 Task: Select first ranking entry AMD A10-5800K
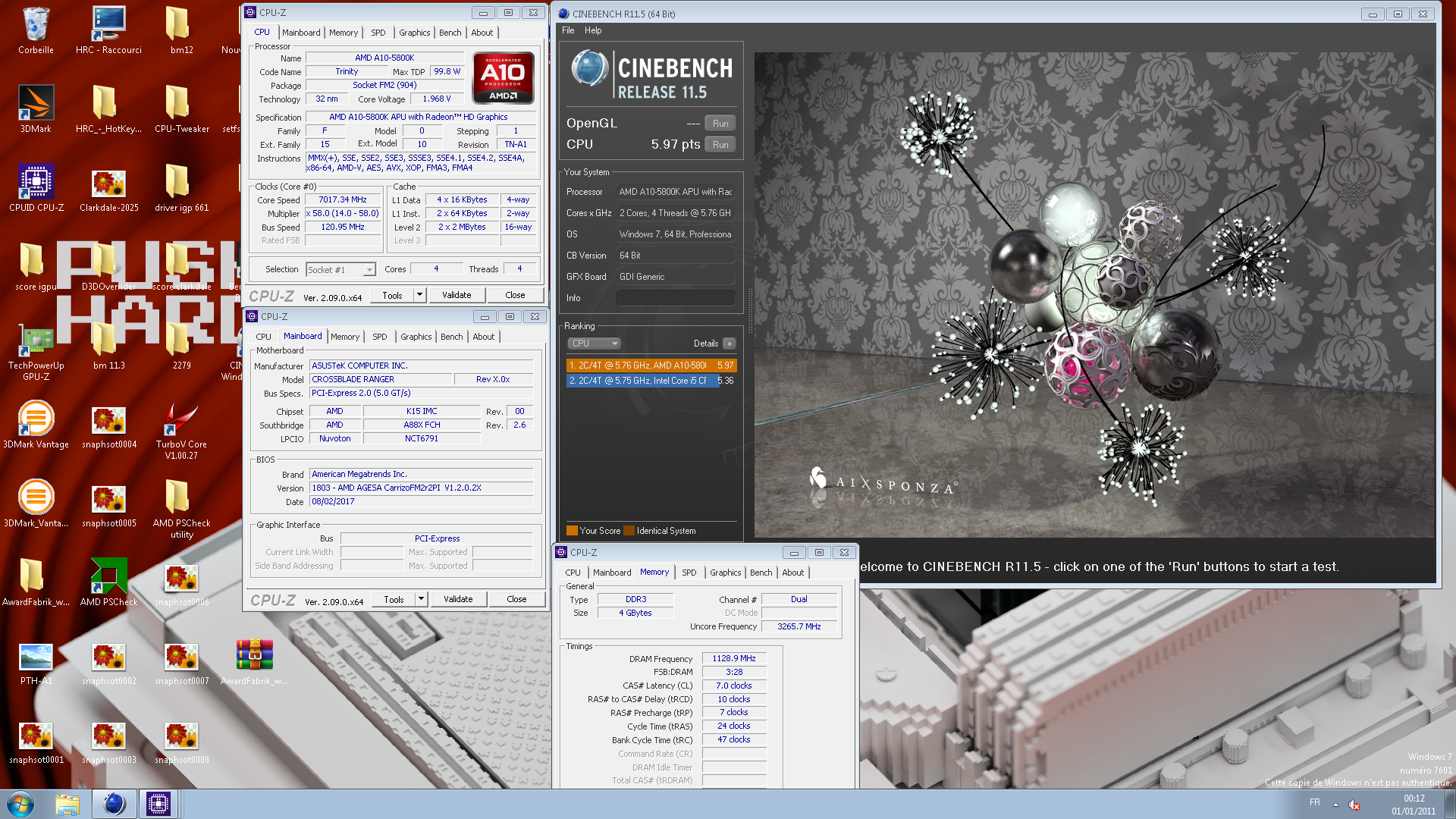[651, 366]
